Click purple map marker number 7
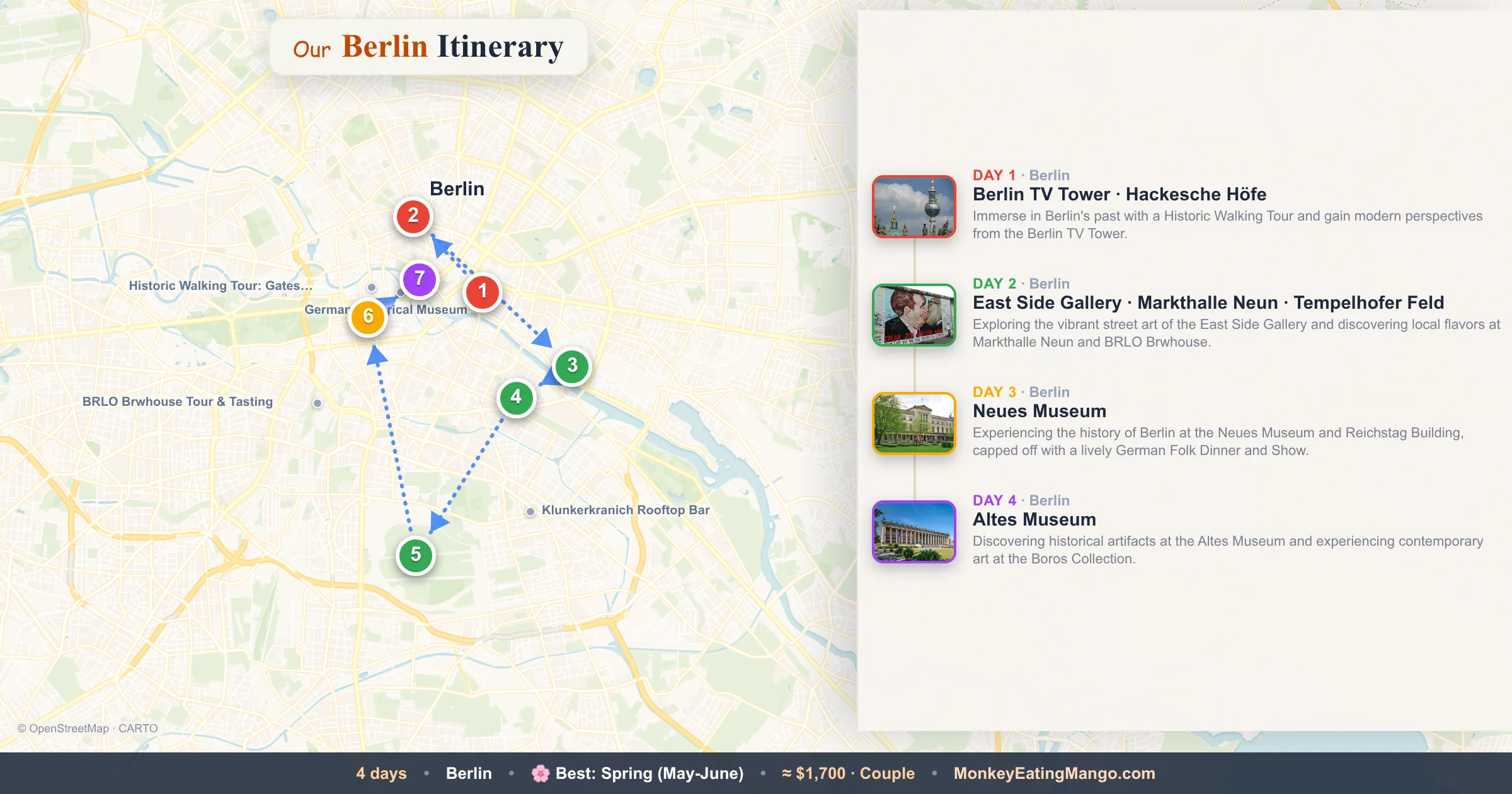The width and height of the screenshot is (1512, 794). (x=420, y=279)
